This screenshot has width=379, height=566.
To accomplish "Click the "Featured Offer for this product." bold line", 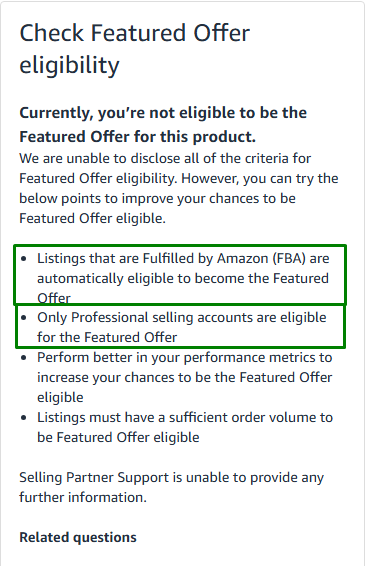I will pos(138,137).
